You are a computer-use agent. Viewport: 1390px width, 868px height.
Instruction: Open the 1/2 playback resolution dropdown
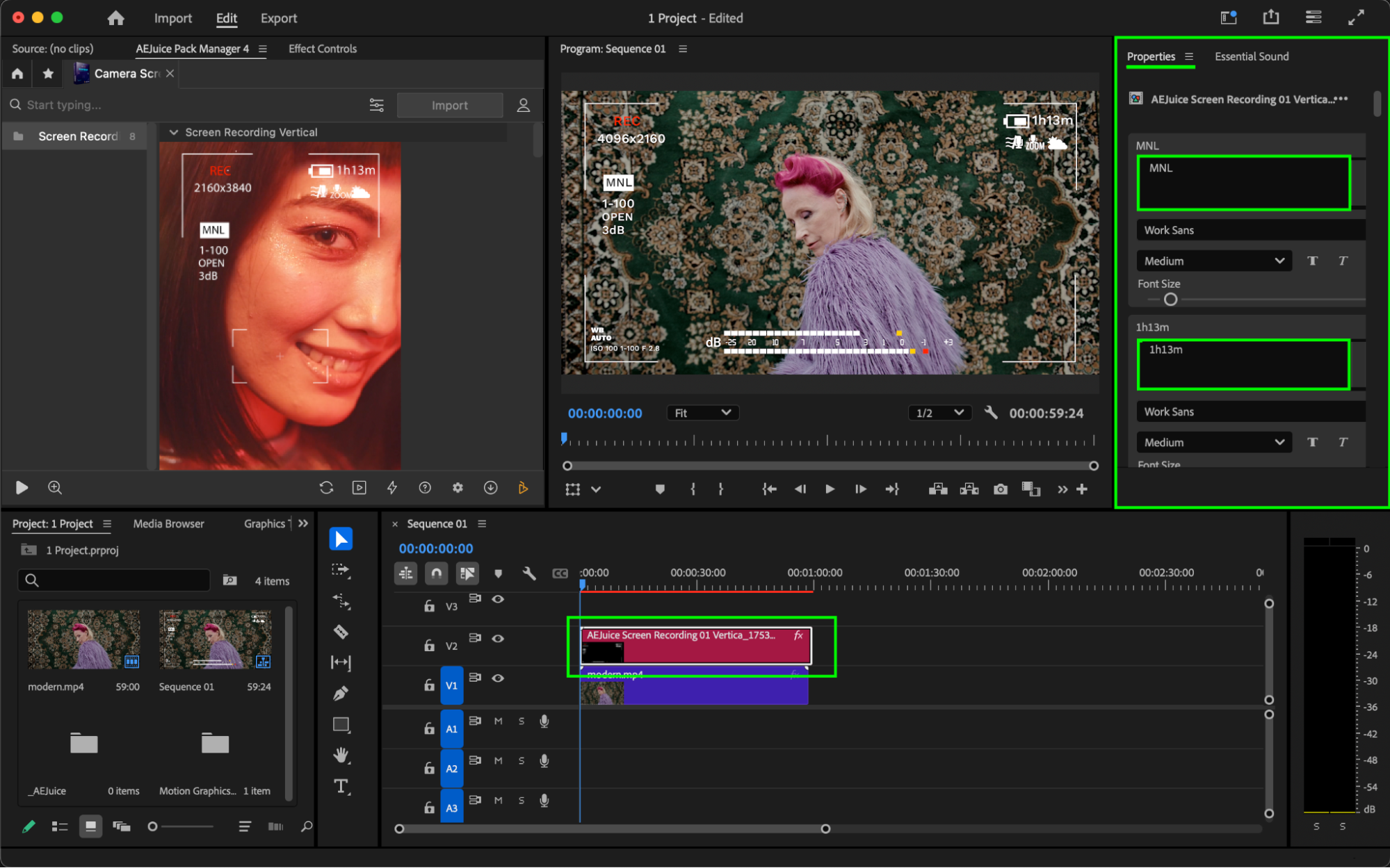[x=939, y=413]
